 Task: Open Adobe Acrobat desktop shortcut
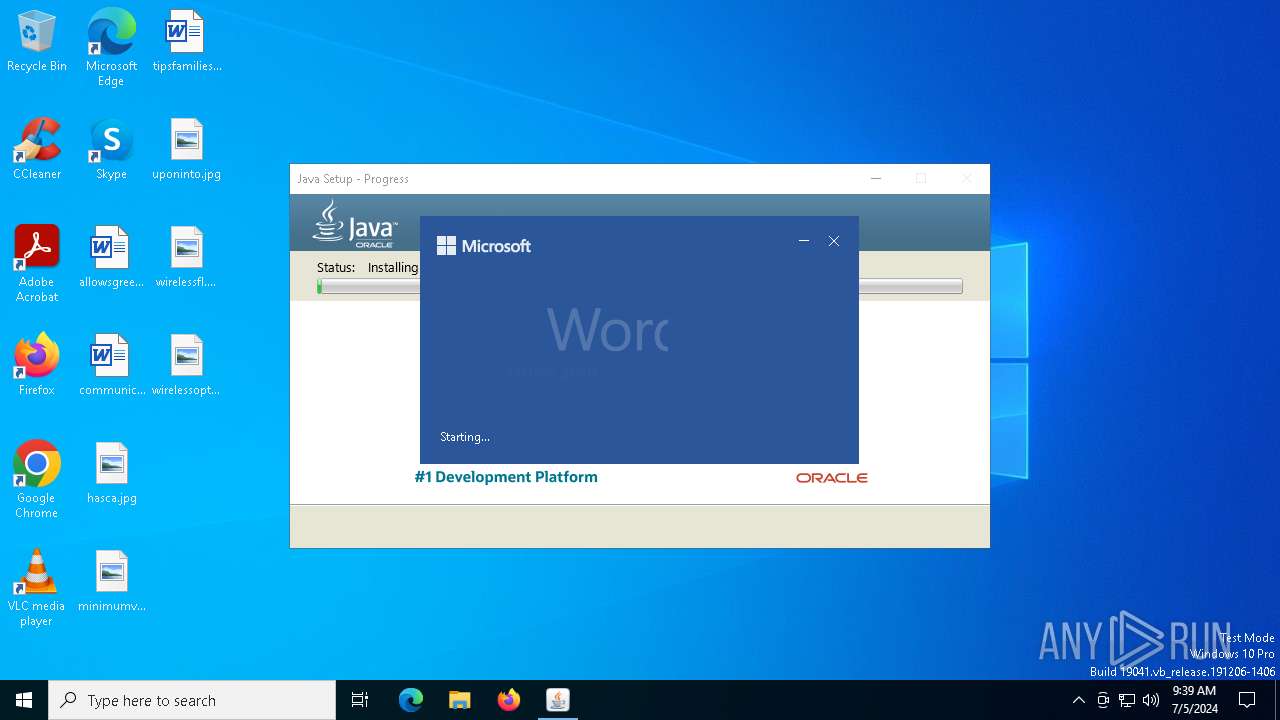click(37, 264)
